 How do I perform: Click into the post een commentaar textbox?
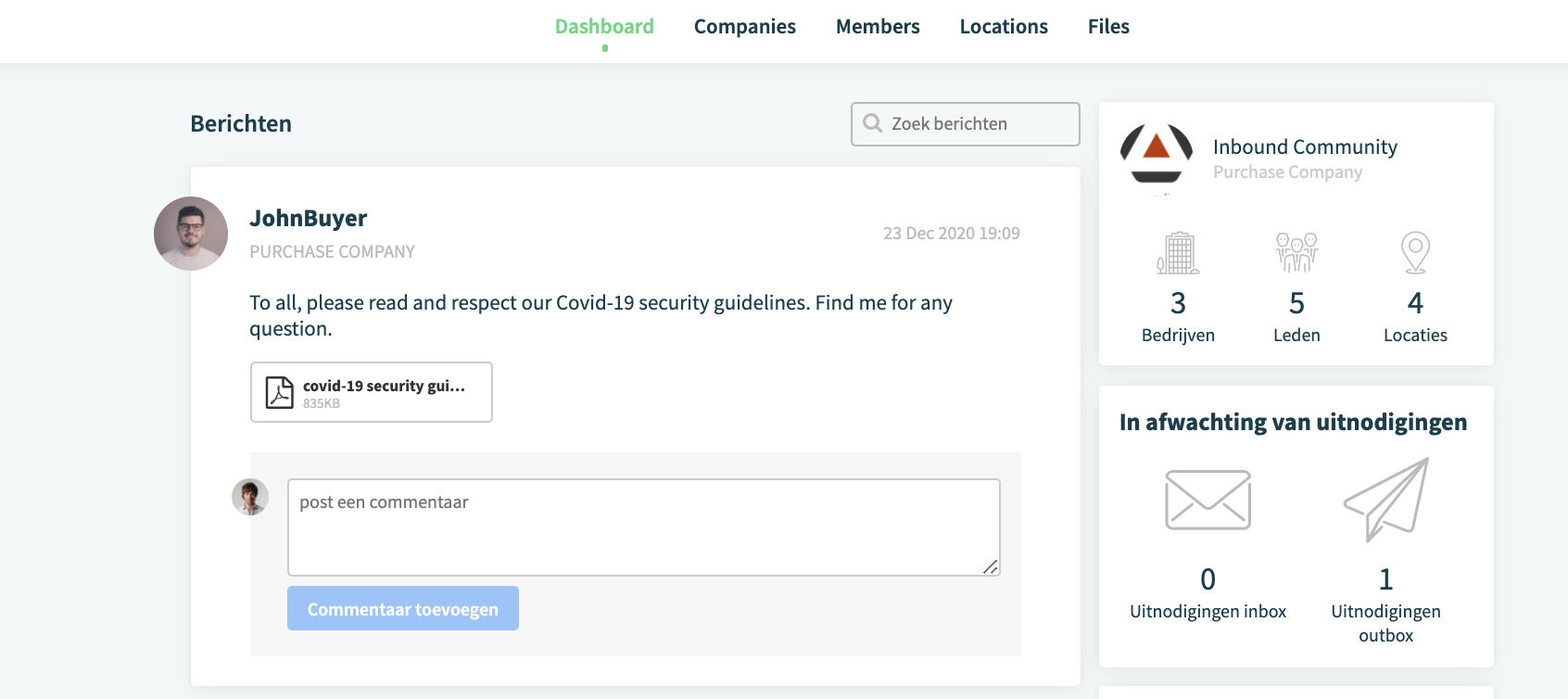coord(644,527)
